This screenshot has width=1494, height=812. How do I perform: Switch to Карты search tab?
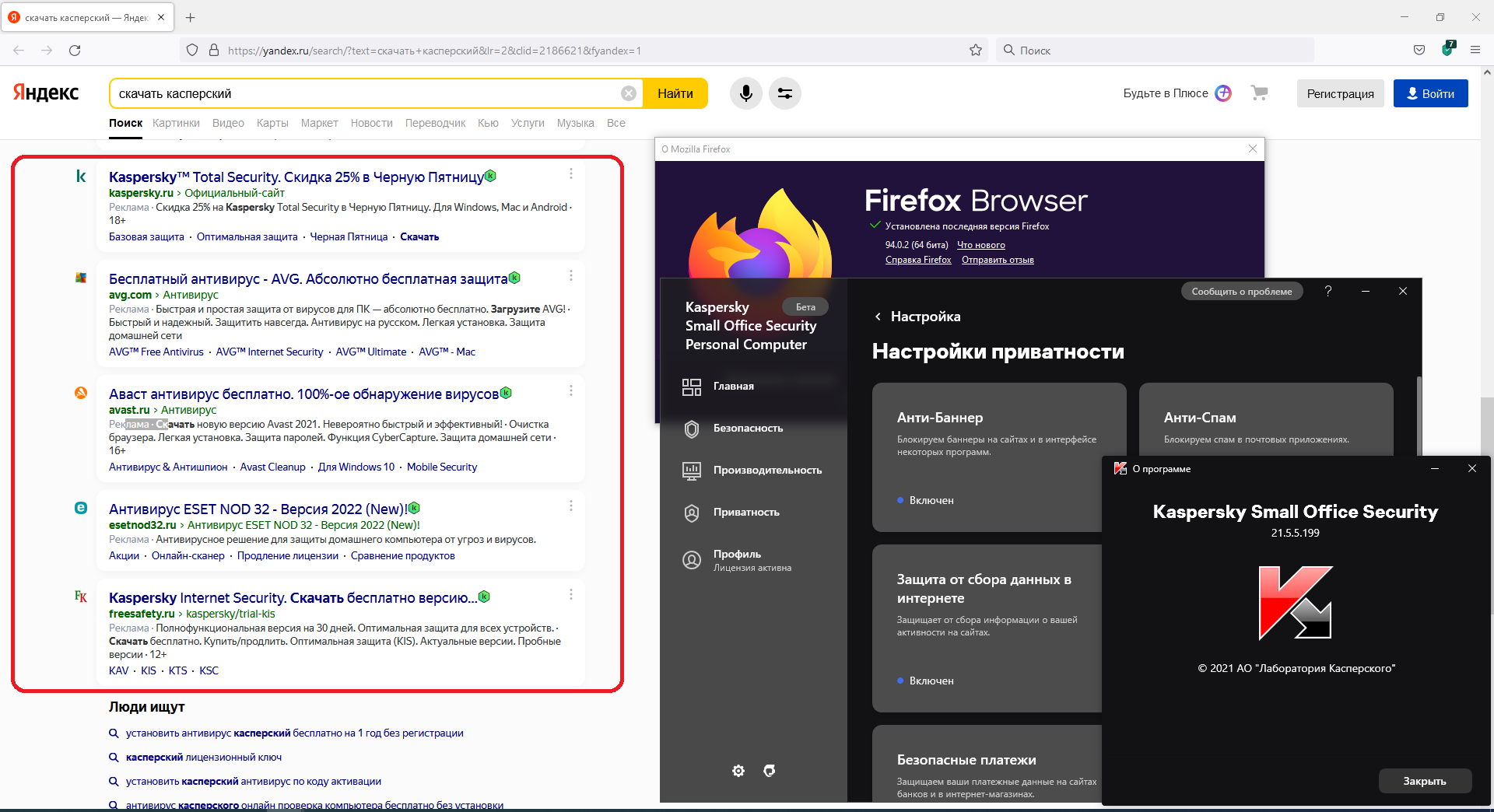[272, 123]
